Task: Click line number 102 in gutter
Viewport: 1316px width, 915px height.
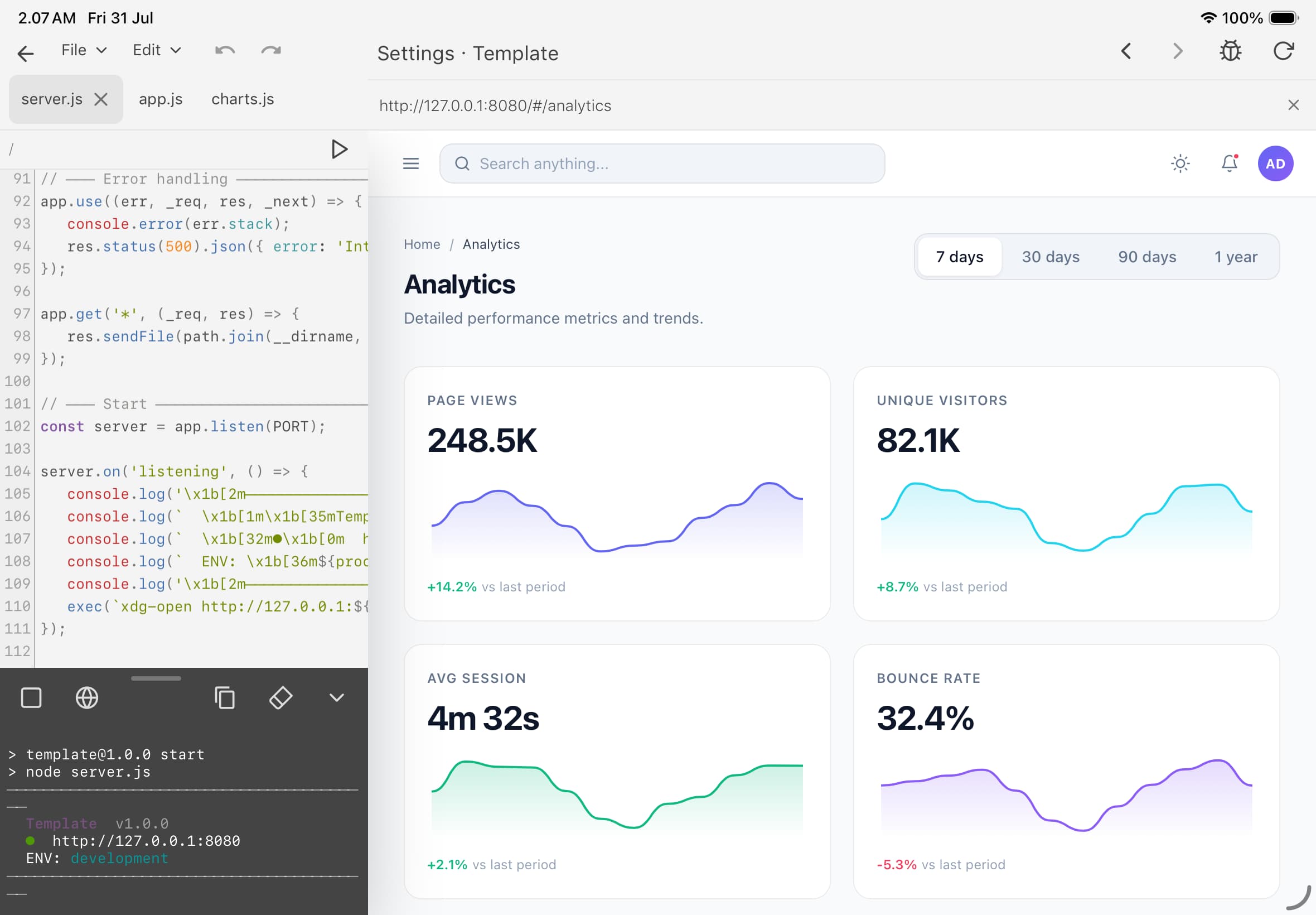Action: tap(17, 427)
